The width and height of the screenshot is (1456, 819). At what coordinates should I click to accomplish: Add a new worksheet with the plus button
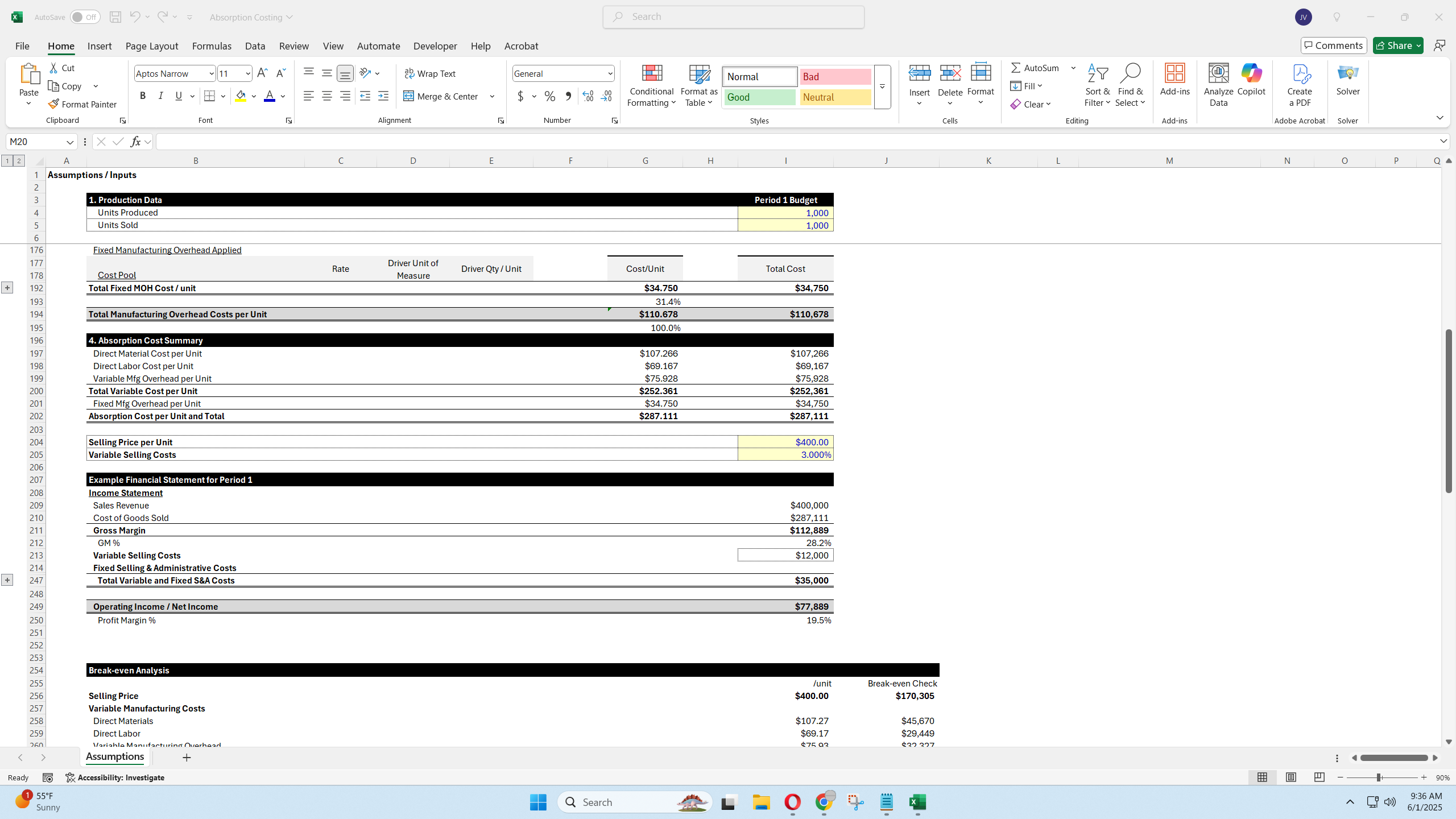[187, 757]
